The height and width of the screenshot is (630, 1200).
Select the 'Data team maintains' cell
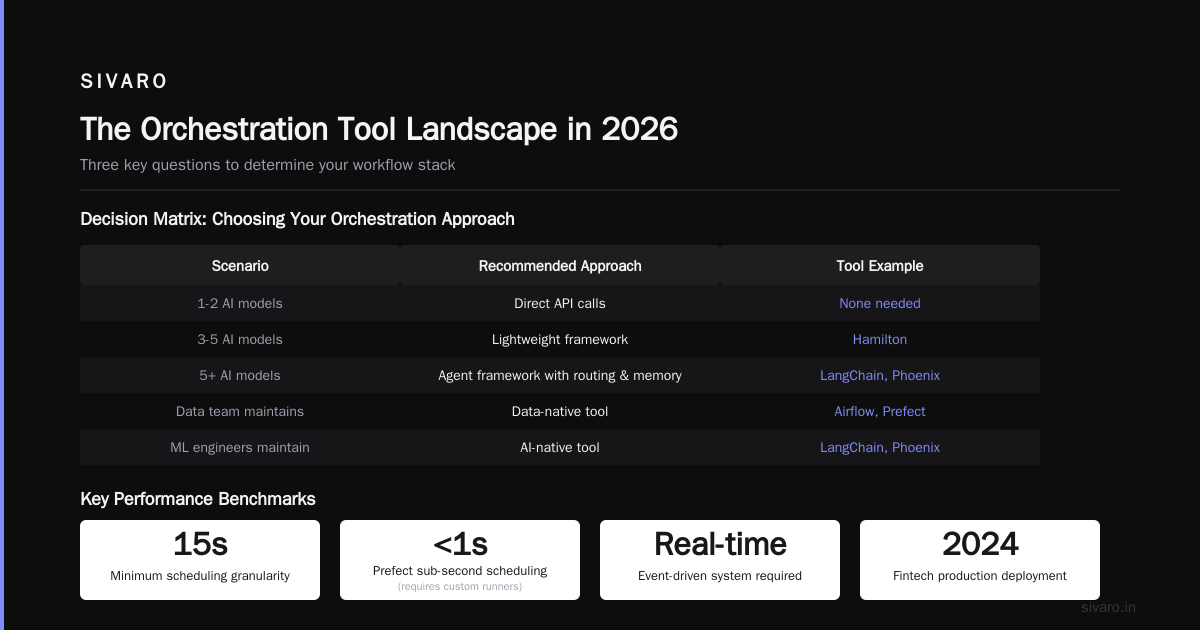(x=240, y=411)
